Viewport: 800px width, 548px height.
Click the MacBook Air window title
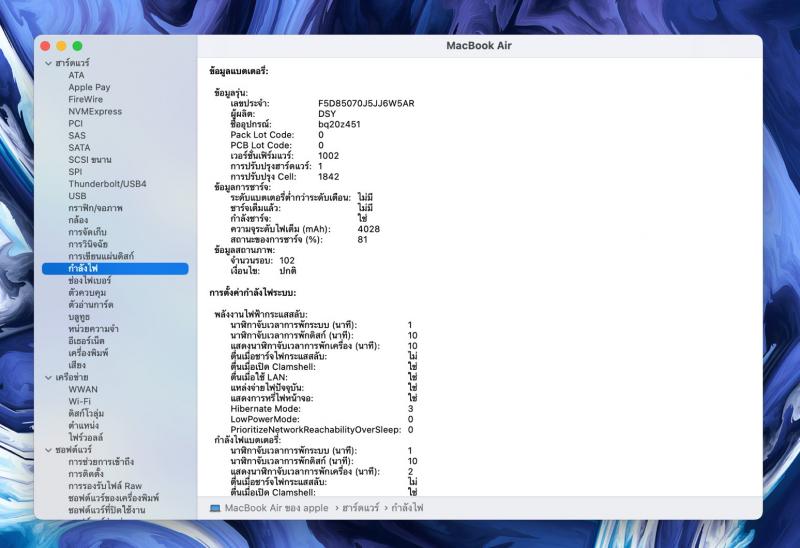(x=479, y=45)
